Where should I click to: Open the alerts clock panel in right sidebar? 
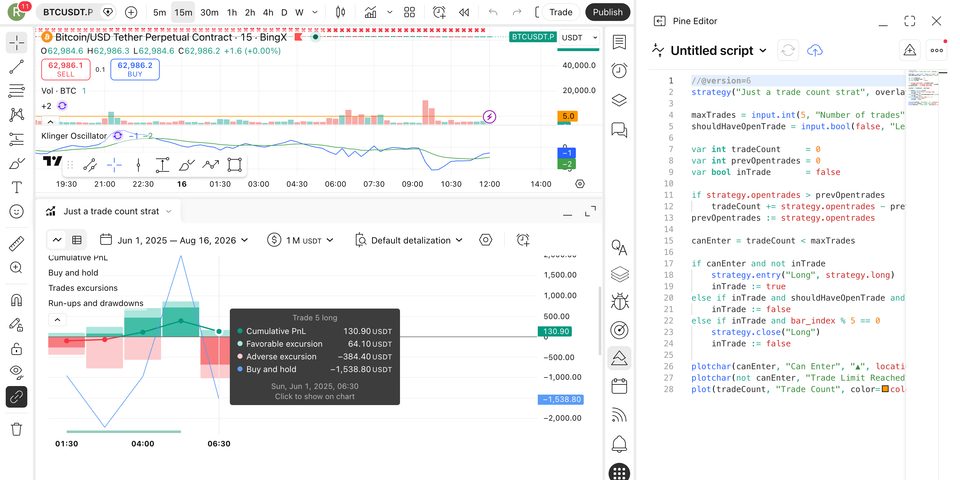coord(619,71)
